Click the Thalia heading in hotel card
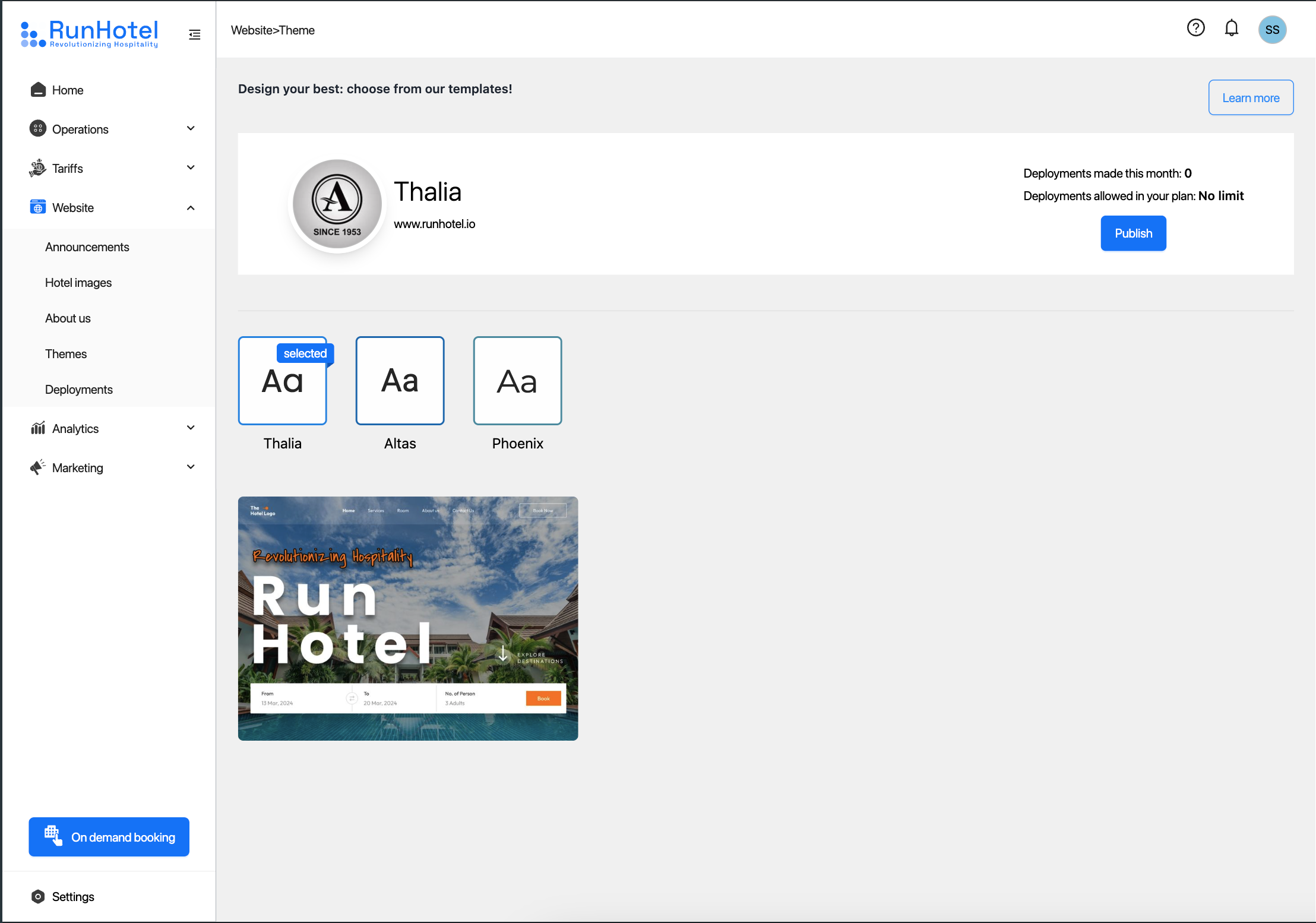 pos(428,192)
